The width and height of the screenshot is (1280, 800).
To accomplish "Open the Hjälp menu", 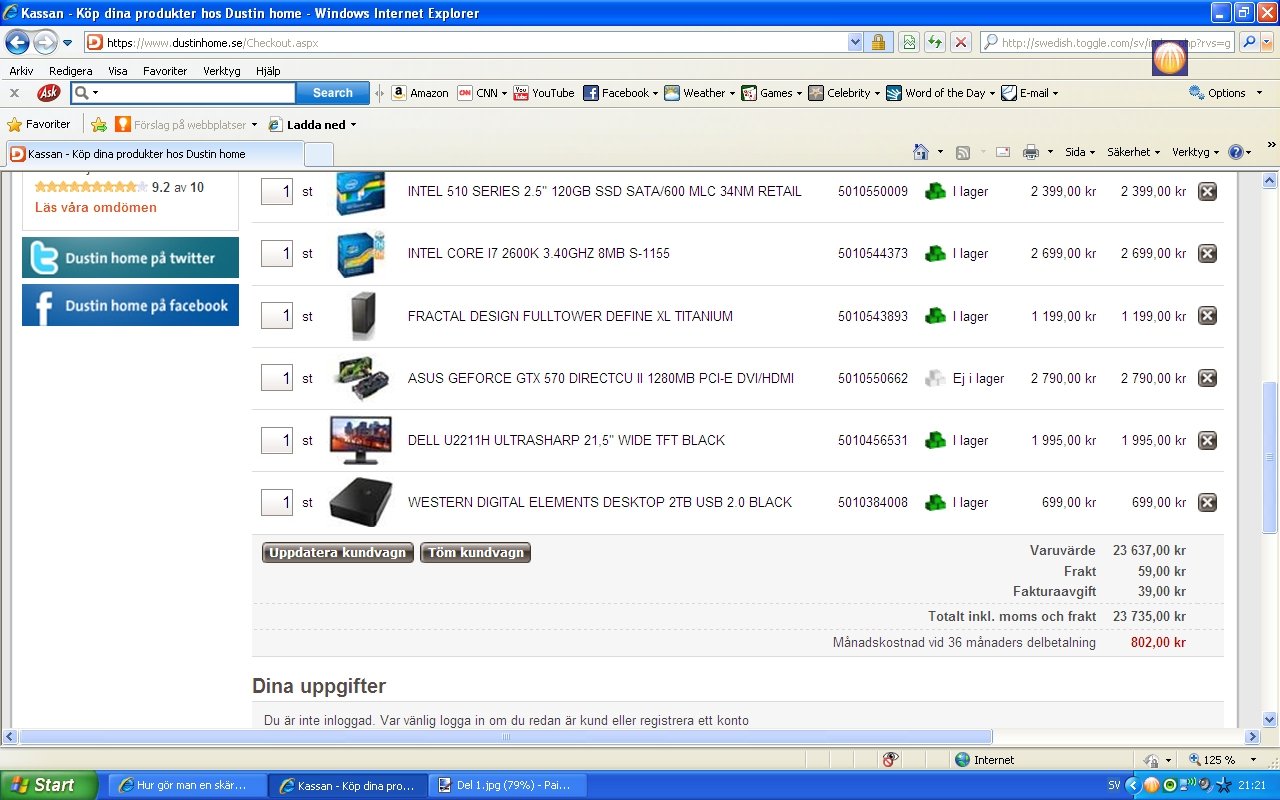I will click(268, 71).
